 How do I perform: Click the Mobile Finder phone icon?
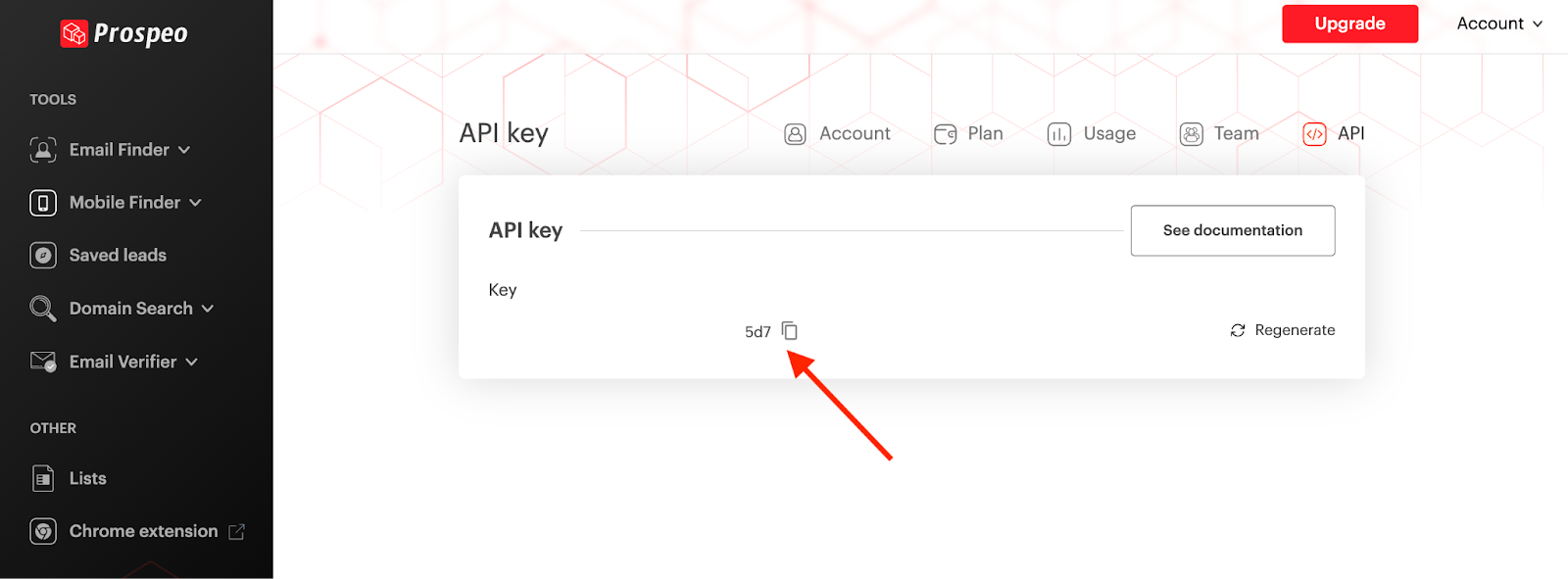coord(43,203)
